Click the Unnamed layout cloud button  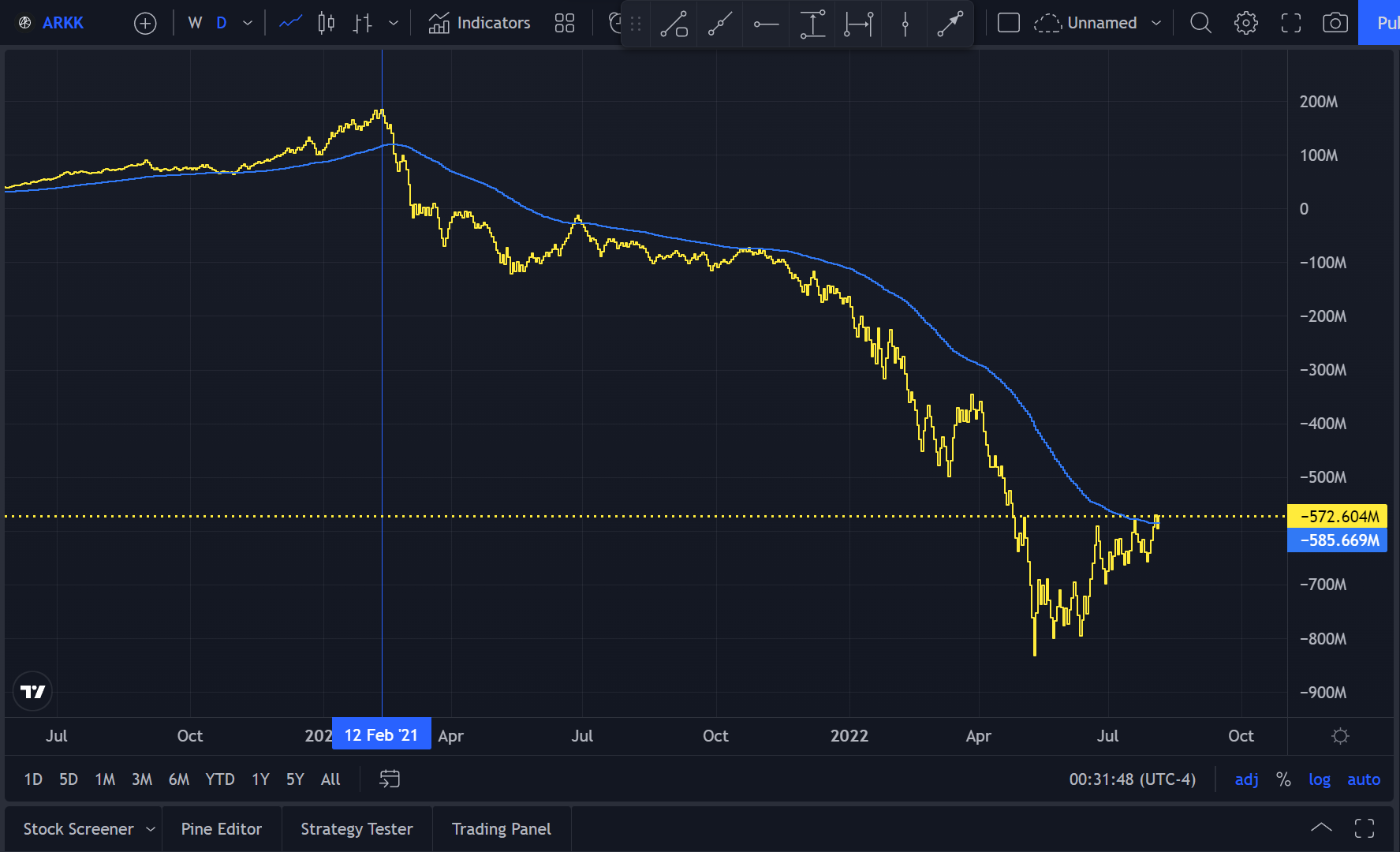(1085, 23)
